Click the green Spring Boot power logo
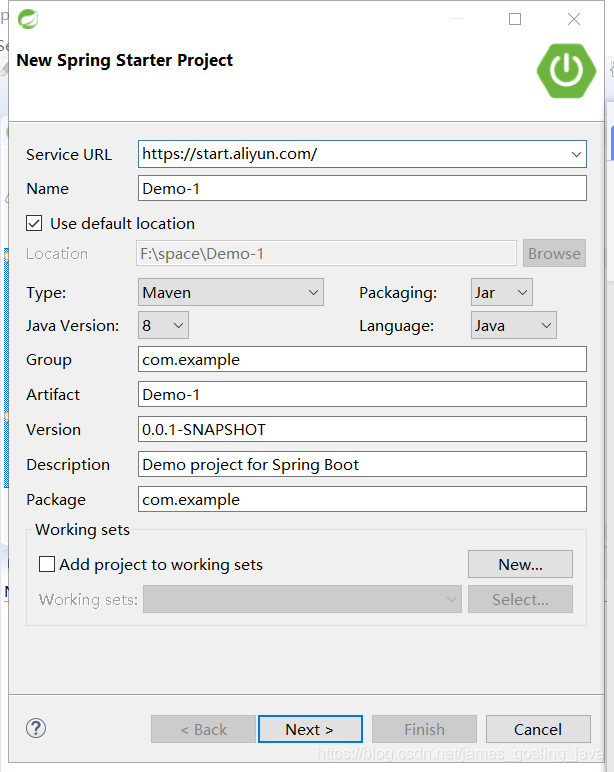 pyautogui.click(x=566, y=71)
